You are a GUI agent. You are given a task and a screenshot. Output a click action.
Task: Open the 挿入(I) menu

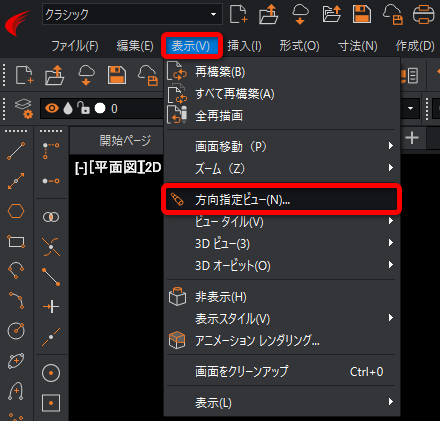[244, 46]
